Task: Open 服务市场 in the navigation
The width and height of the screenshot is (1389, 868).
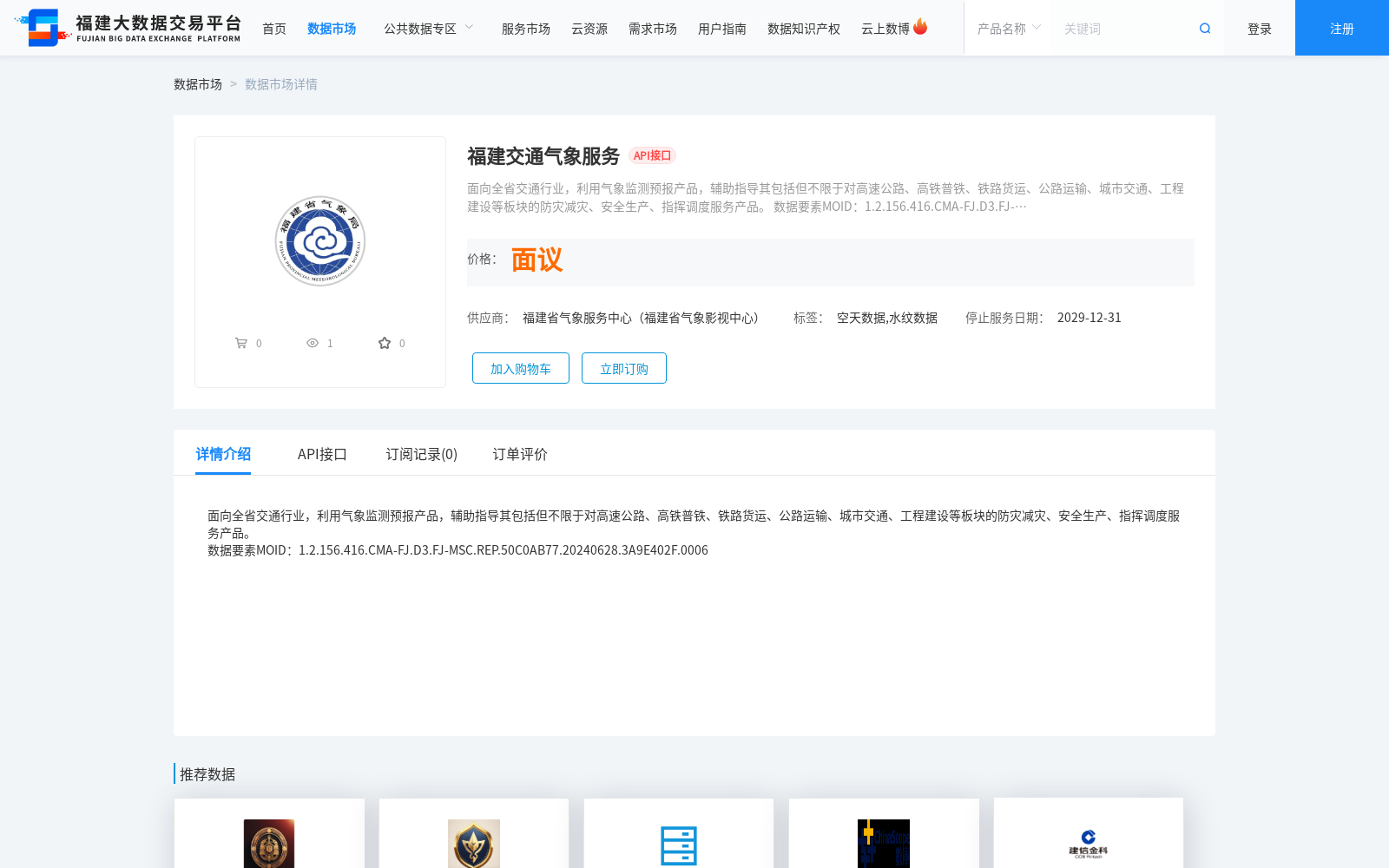Action: [526, 29]
